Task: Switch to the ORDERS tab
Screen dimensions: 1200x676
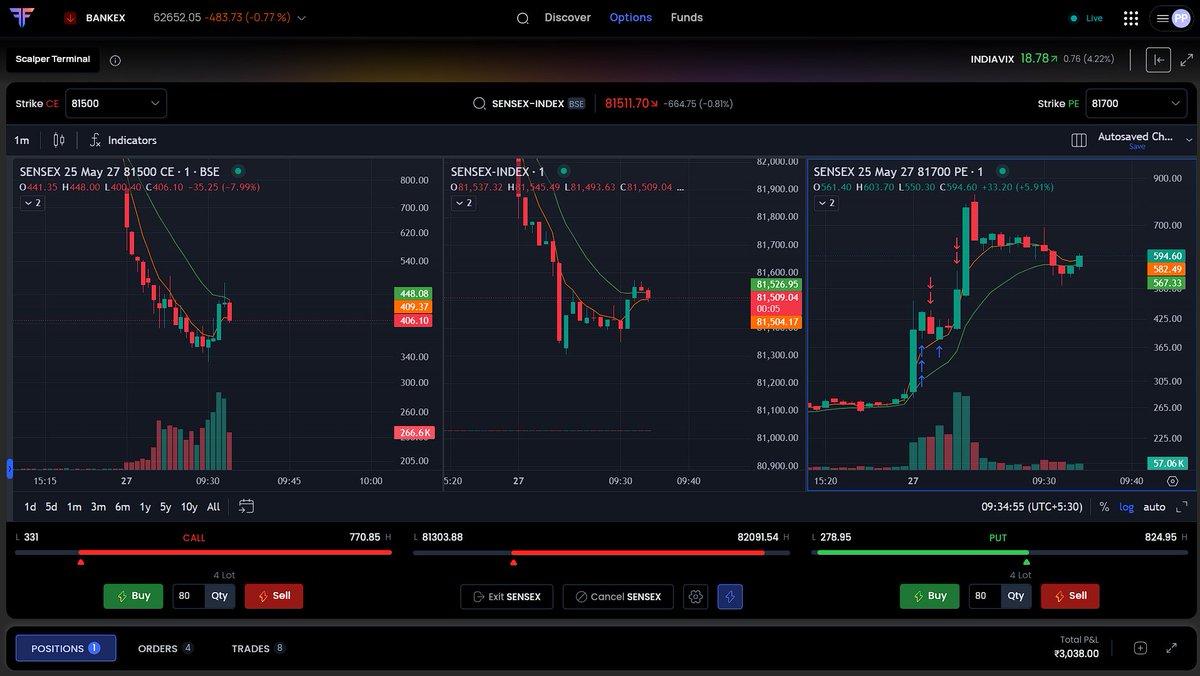Action: point(166,648)
